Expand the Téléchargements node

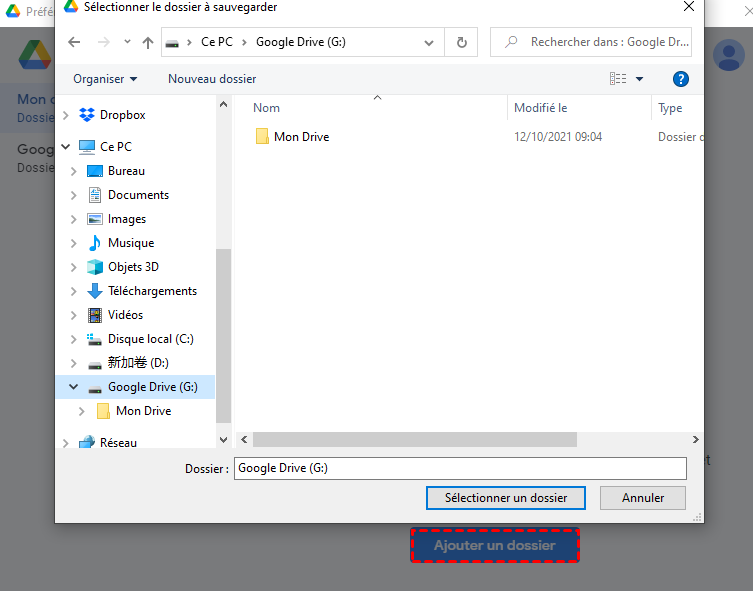(x=73, y=291)
